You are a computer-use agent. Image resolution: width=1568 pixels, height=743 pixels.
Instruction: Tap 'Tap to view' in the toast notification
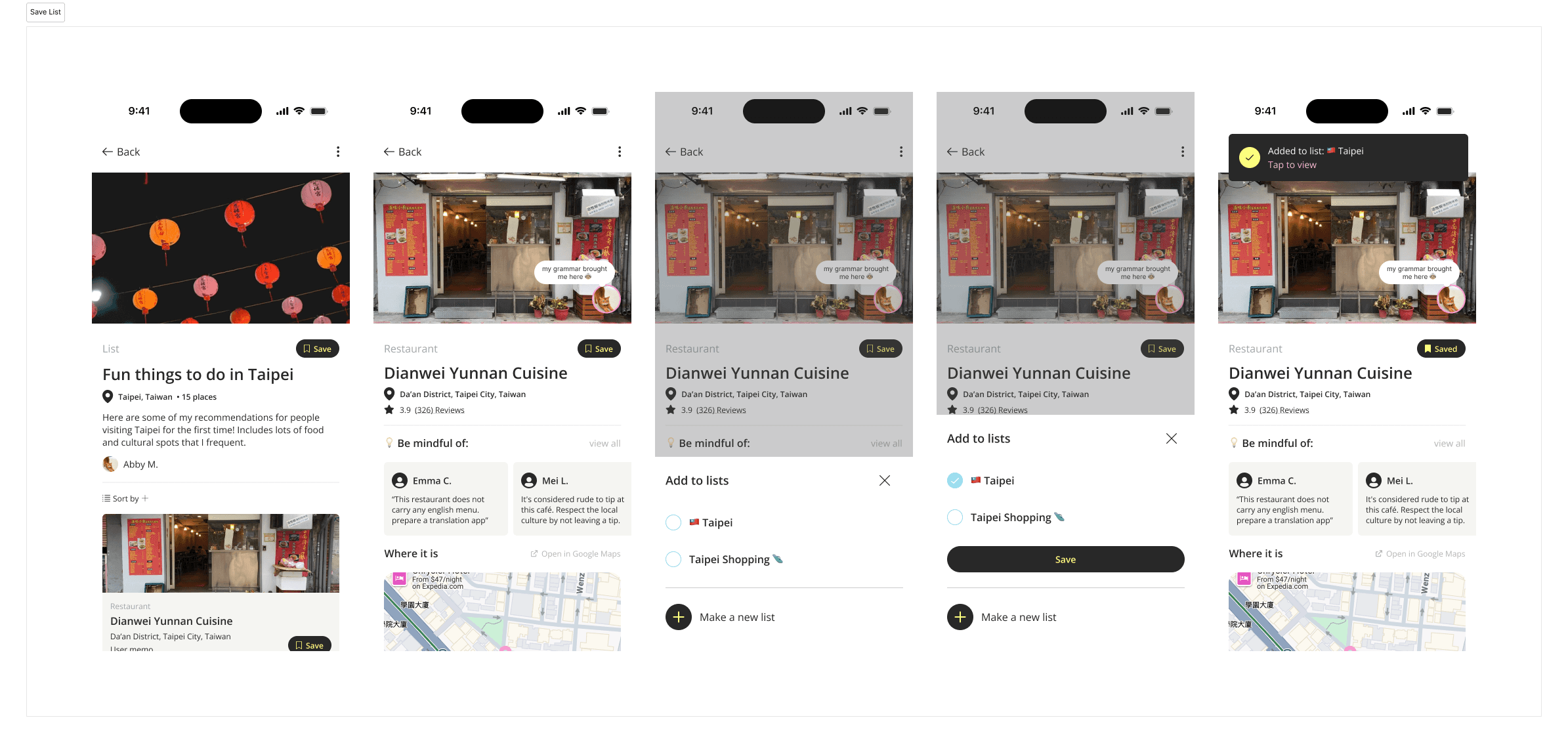point(1292,165)
